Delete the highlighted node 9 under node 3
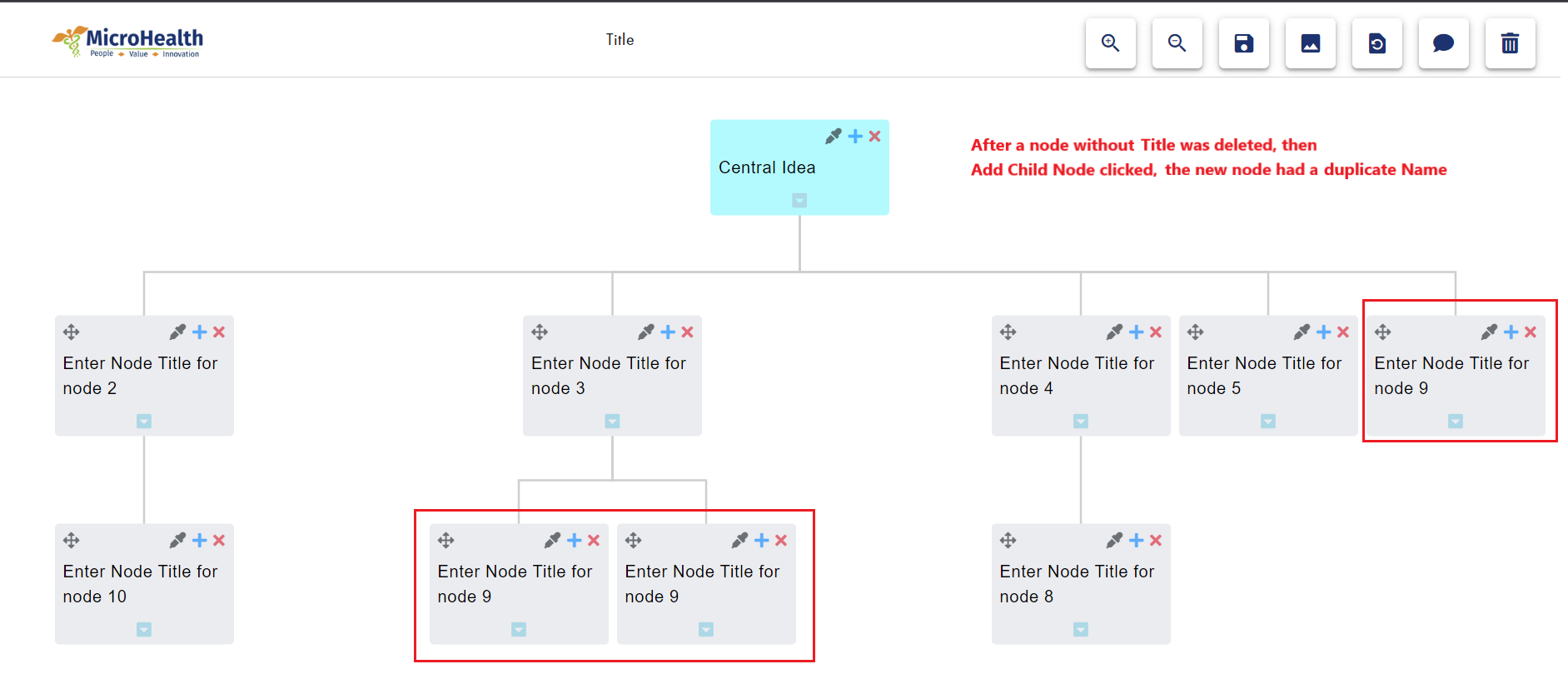 click(x=593, y=540)
